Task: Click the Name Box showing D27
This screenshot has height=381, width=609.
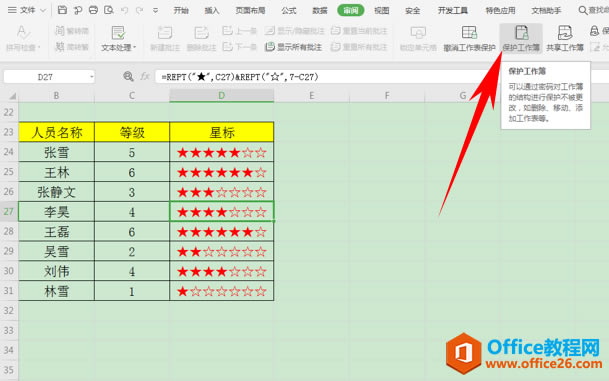Action: click(45, 77)
